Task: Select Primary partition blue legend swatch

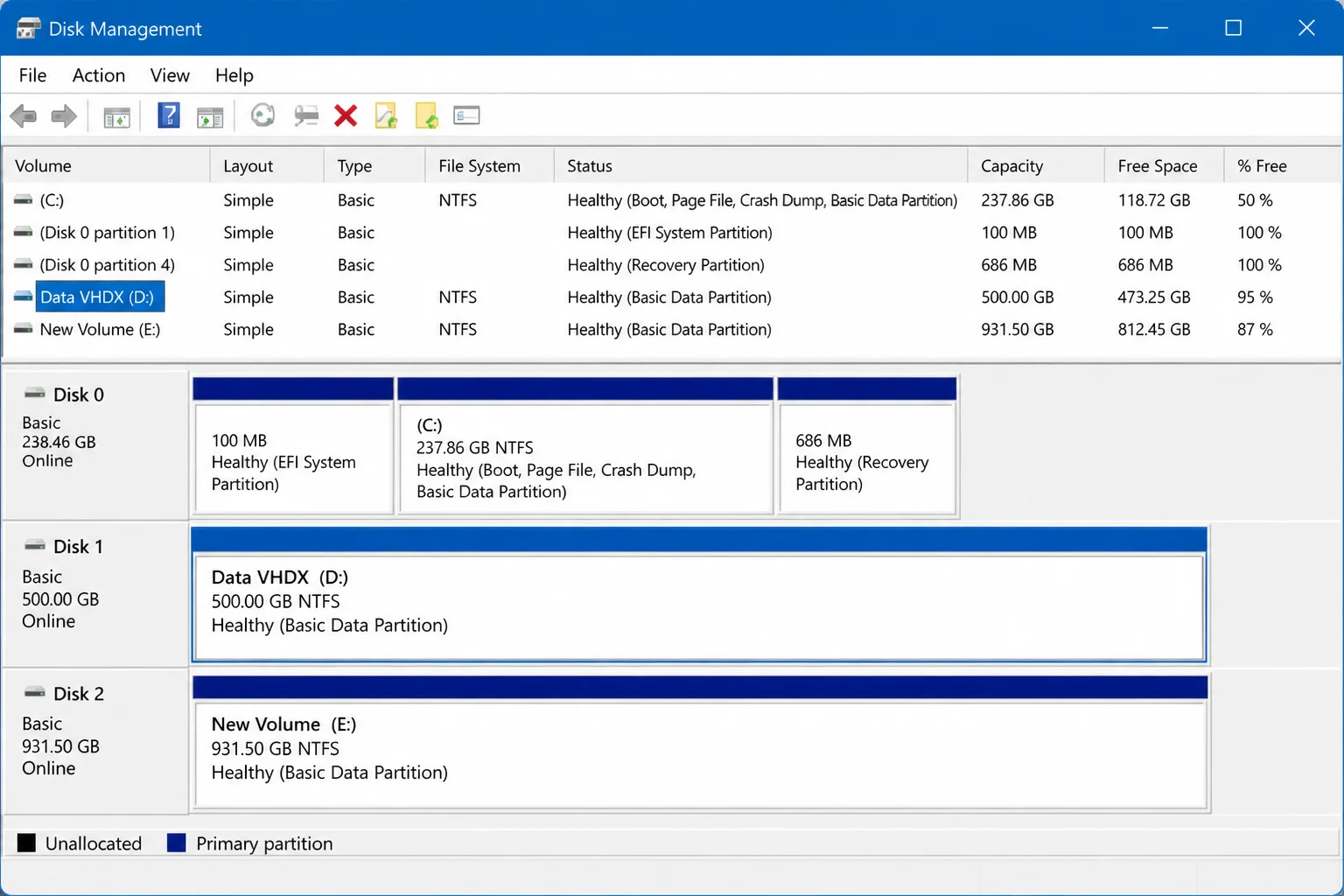Action: (x=177, y=843)
